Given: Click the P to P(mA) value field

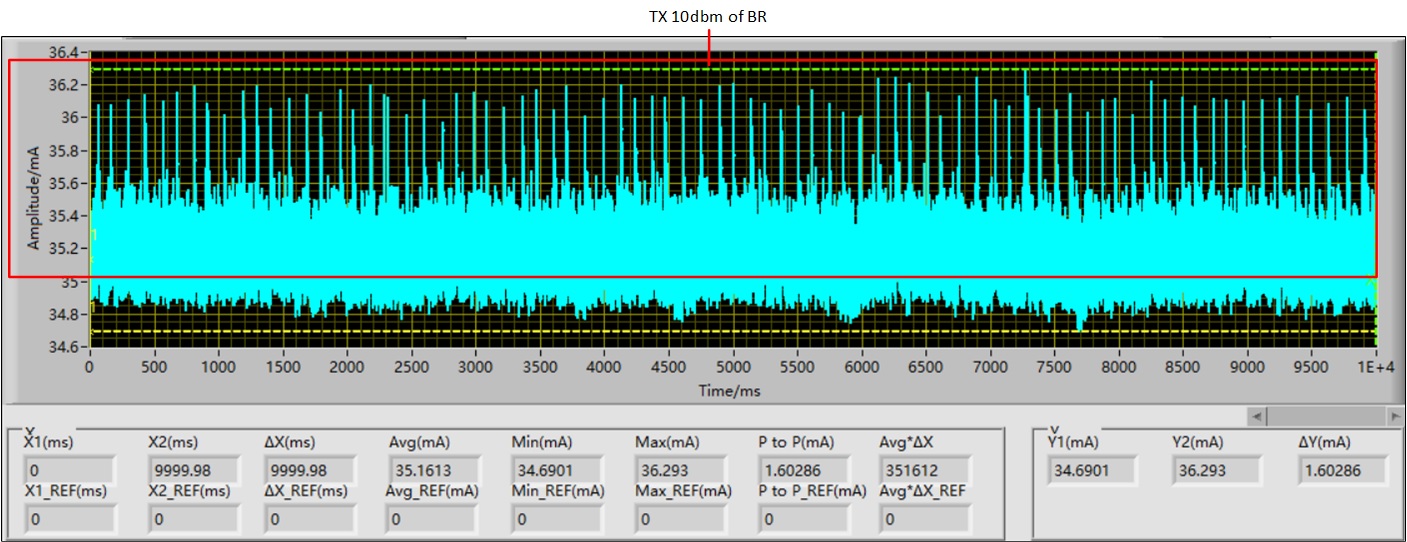Looking at the screenshot, I should [x=803, y=470].
